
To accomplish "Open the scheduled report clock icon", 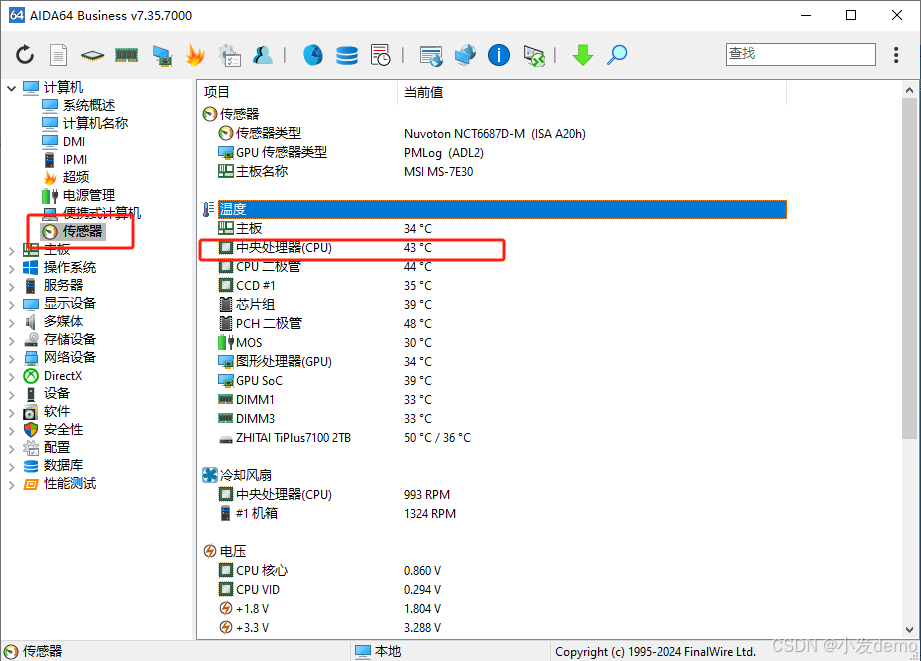I will tap(381, 55).
